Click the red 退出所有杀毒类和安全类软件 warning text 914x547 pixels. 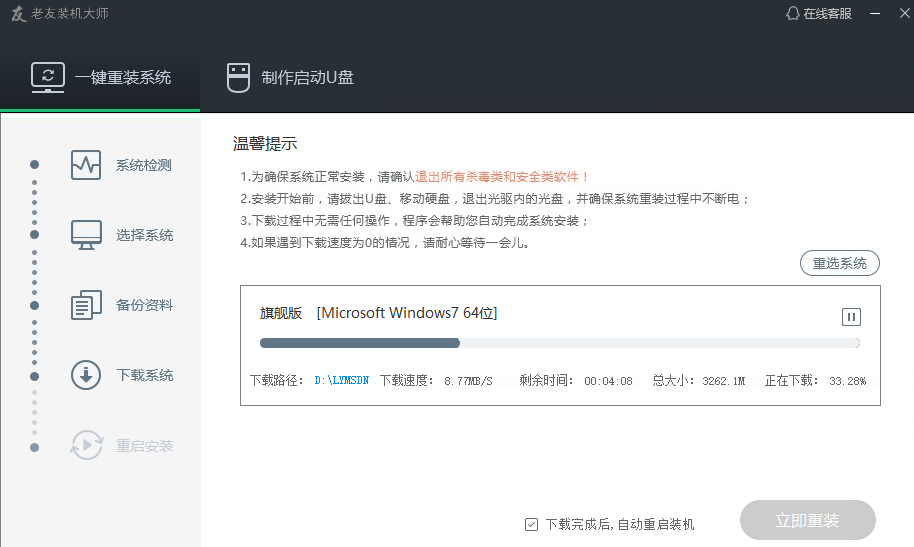point(501,177)
